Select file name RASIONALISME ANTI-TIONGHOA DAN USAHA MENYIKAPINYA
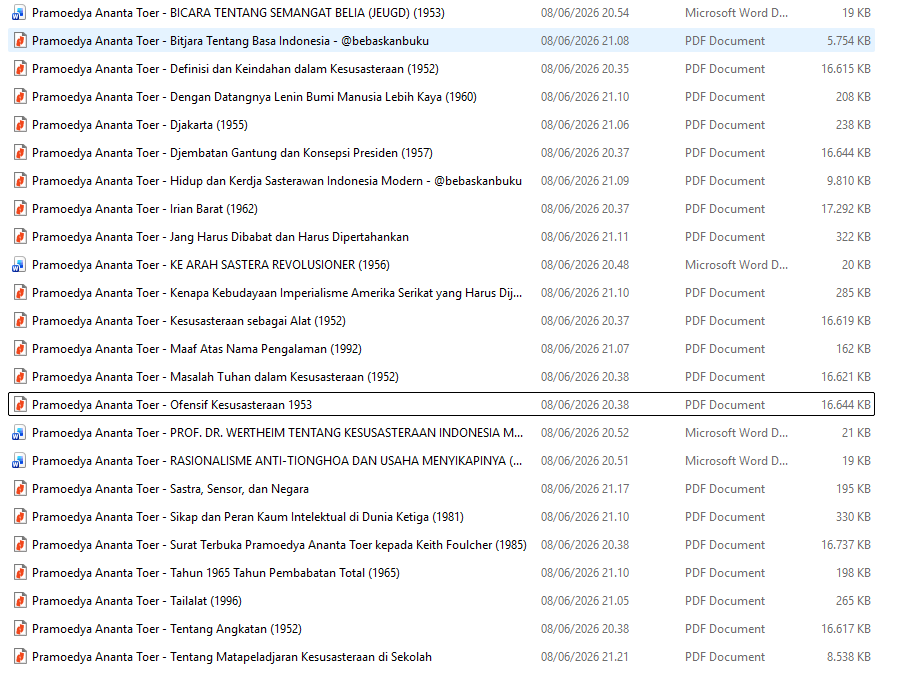 277,461
